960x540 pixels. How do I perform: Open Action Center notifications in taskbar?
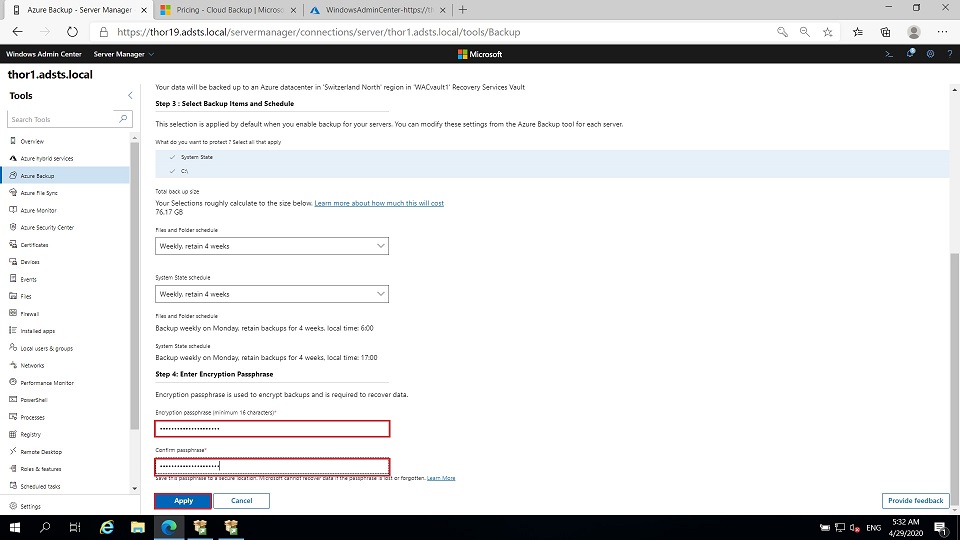tap(941, 528)
